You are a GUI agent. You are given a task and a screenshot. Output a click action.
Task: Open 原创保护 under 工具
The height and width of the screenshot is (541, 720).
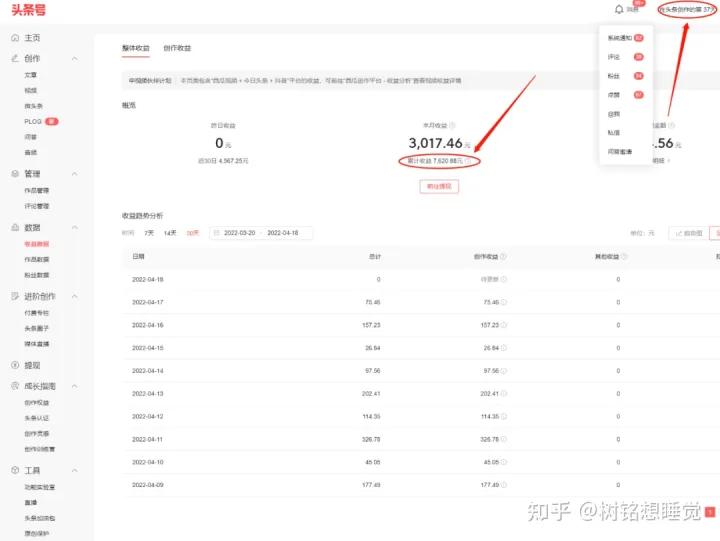(x=37, y=533)
